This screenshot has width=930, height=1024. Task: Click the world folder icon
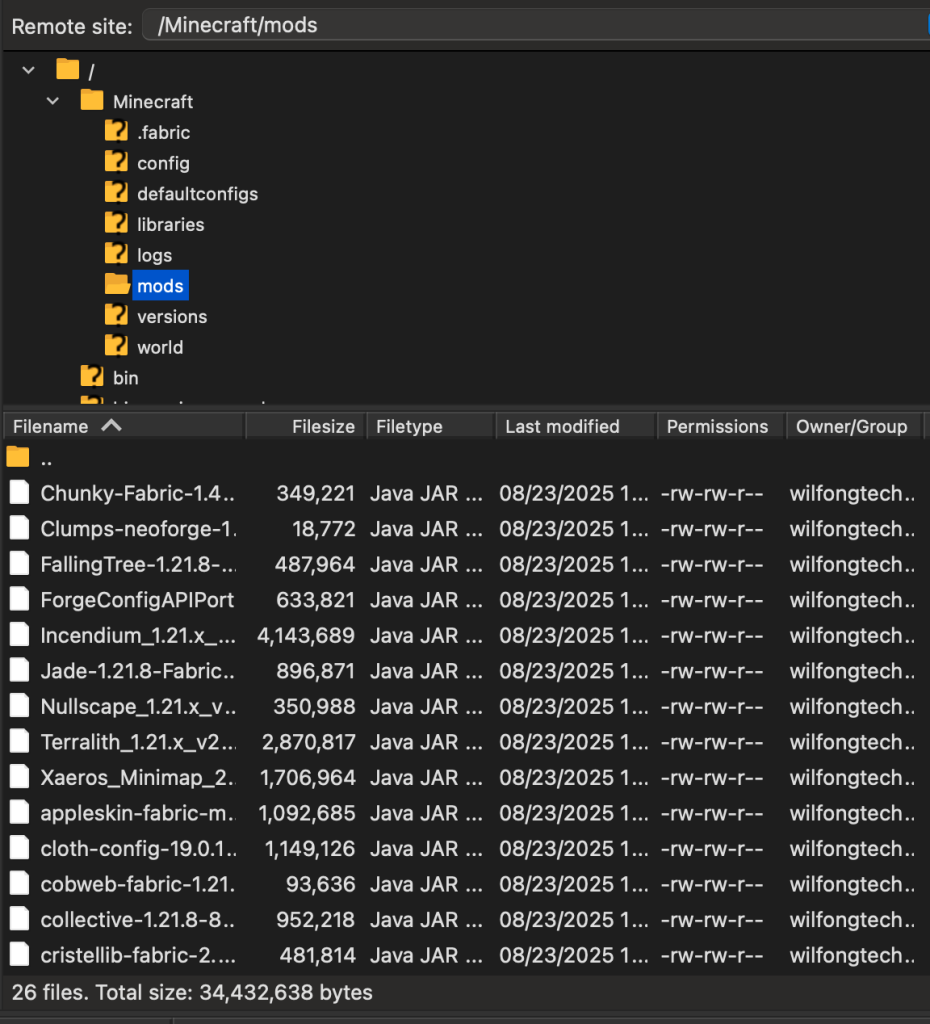[116, 345]
